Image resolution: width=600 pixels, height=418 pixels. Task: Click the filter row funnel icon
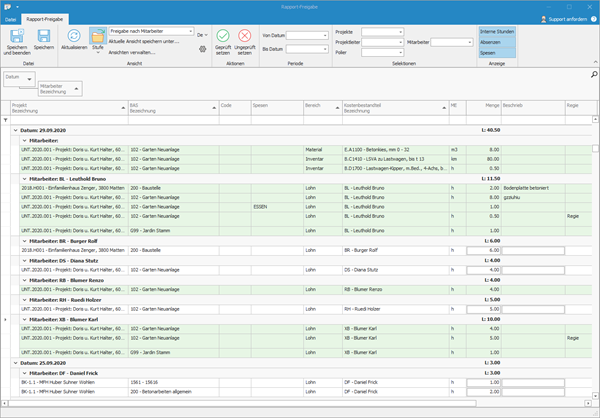coord(5,120)
